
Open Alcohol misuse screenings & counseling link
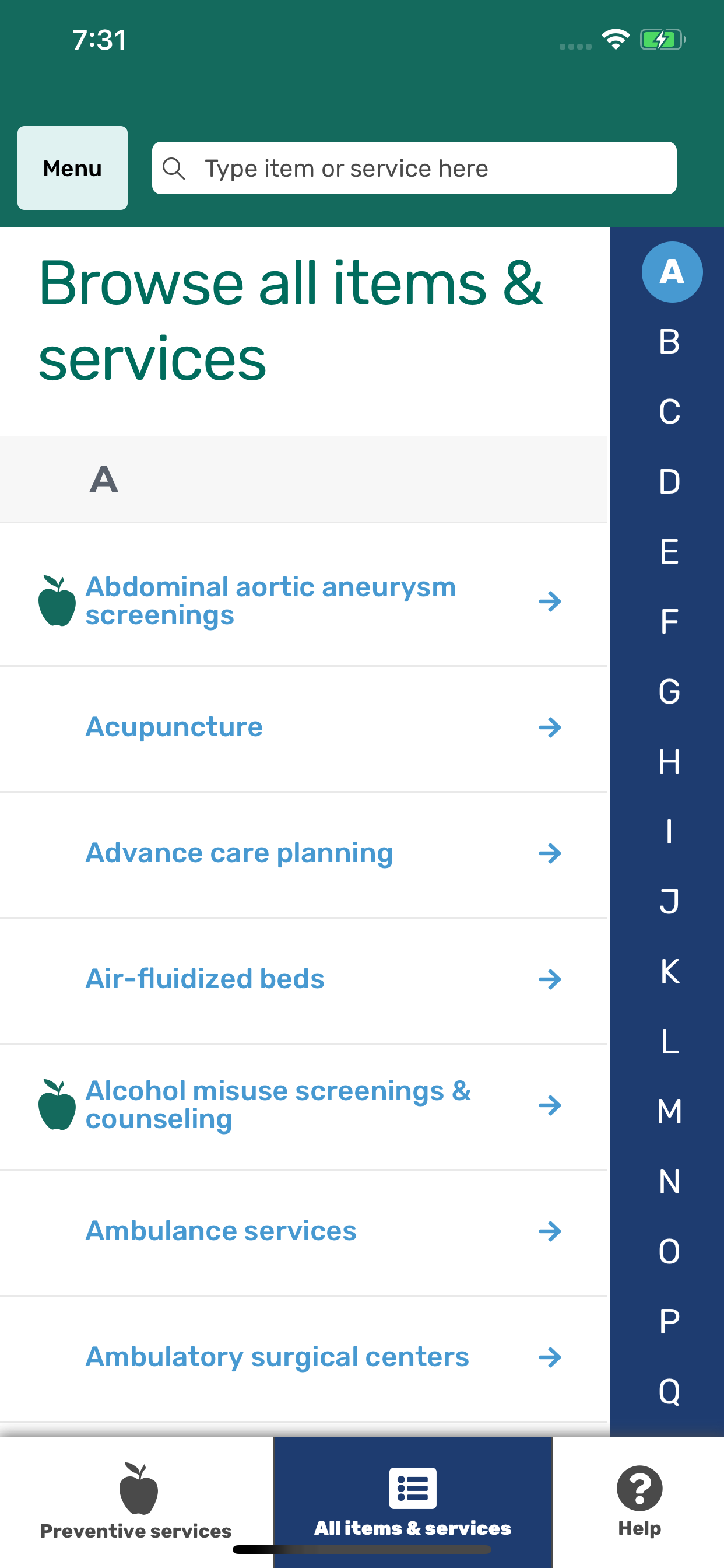278,1105
